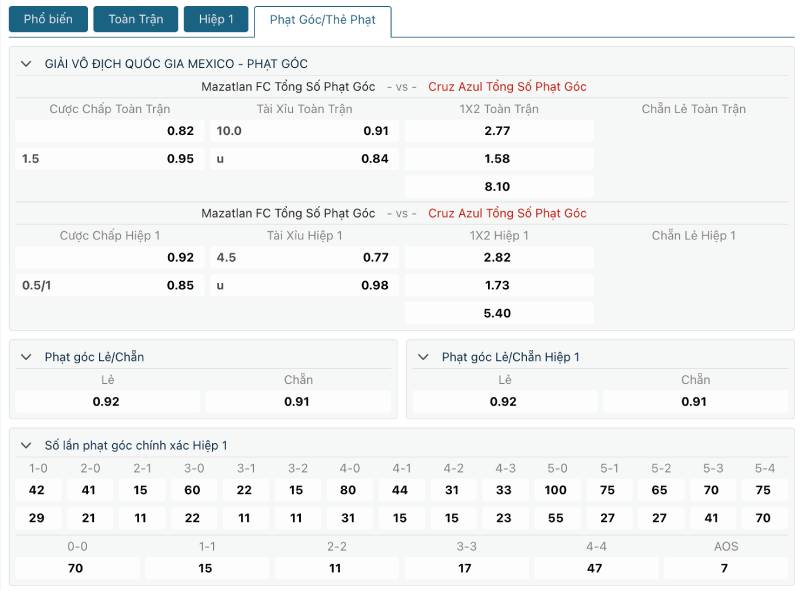
Task: Select the 8.10 draw odds in 1X2 Toàn Trận
Action: pyautogui.click(x=499, y=186)
